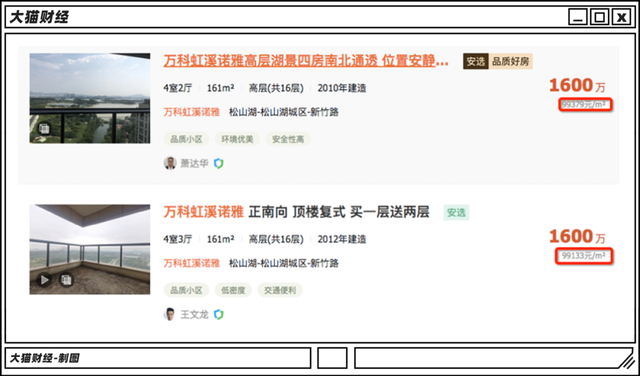640x376 pixels.
Task: Open the second listing title 正南向 顶楼复式
Action: [x=296, y=212]
